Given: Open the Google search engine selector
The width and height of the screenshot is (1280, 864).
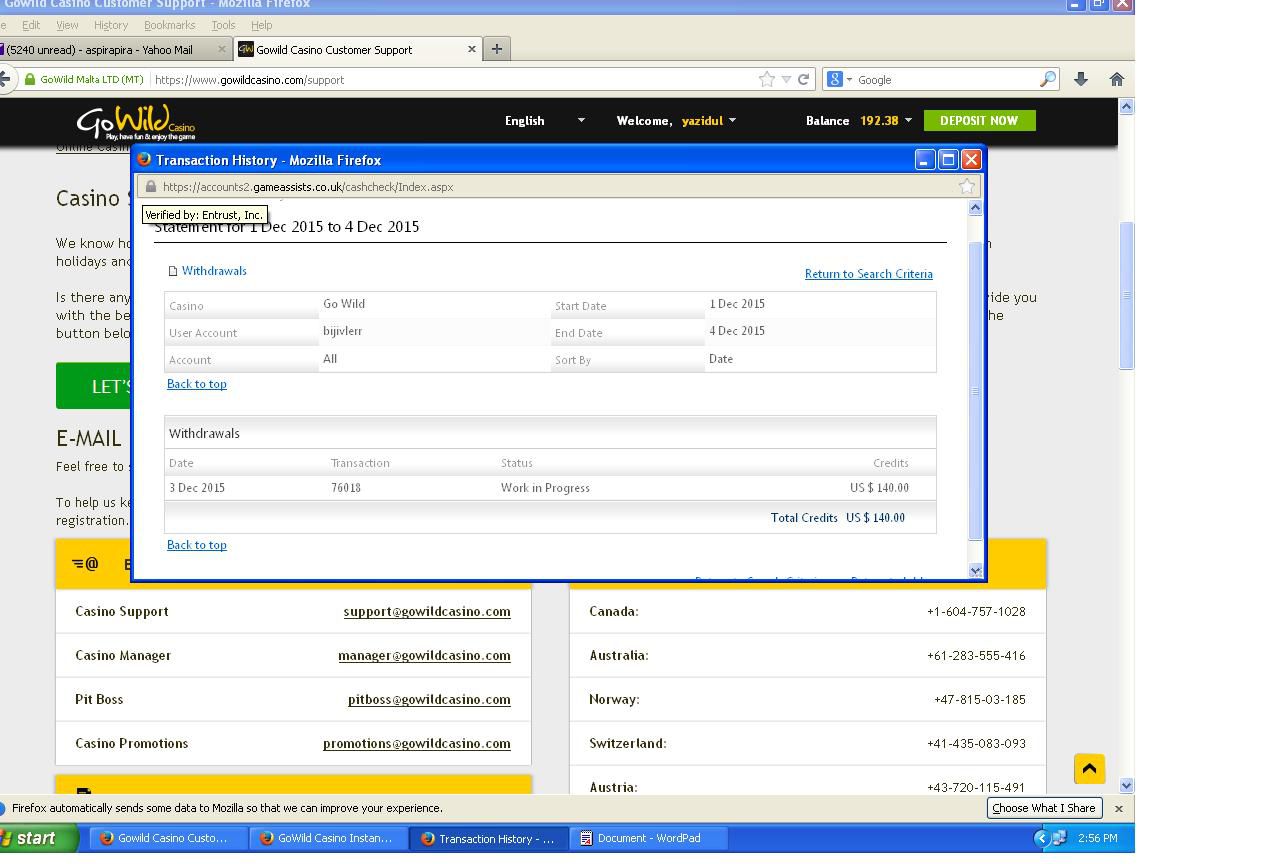Looking at the screenshot, I should pos(840,80).
